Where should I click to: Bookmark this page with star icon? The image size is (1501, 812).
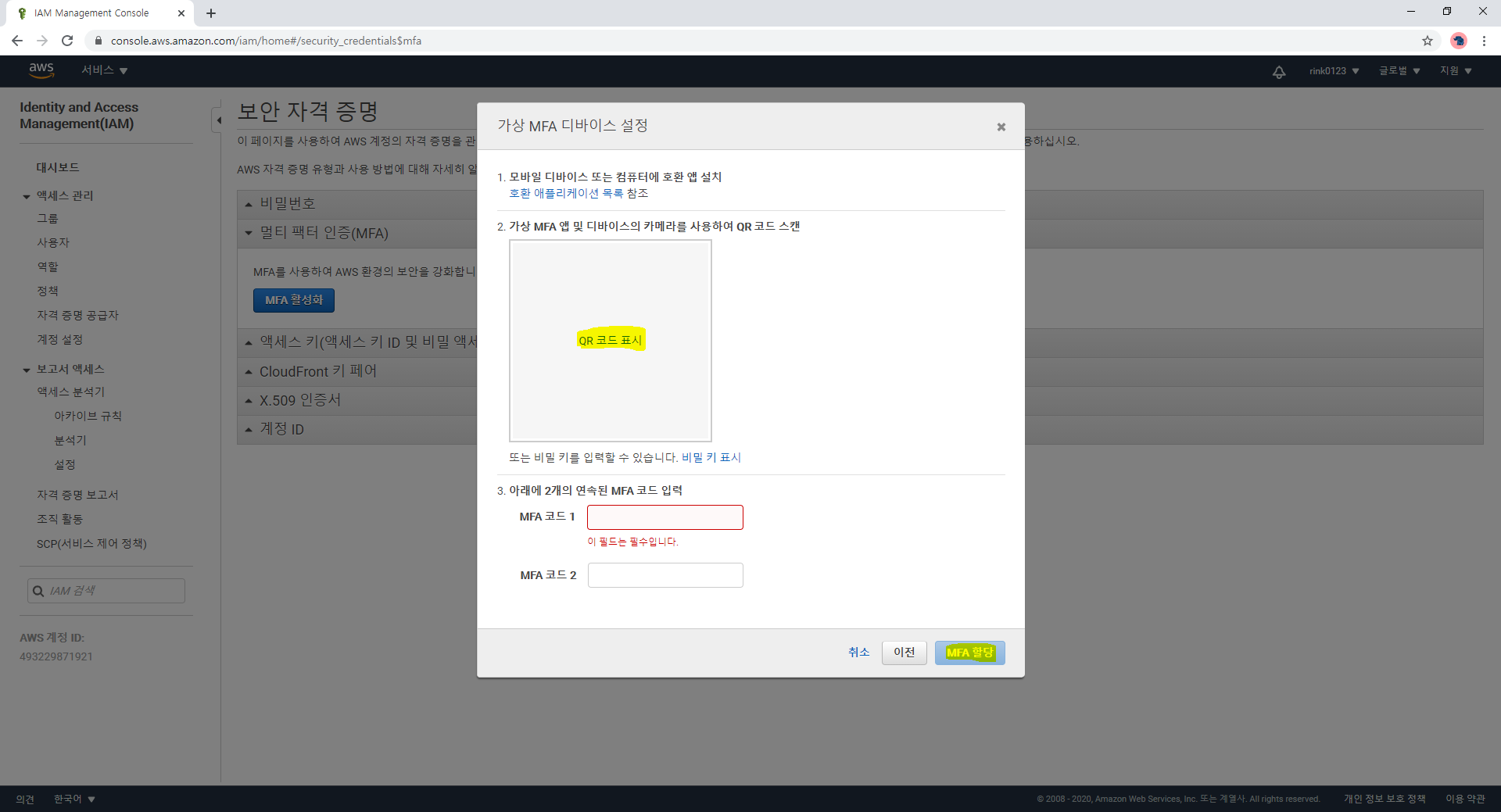click(1428, 41)
